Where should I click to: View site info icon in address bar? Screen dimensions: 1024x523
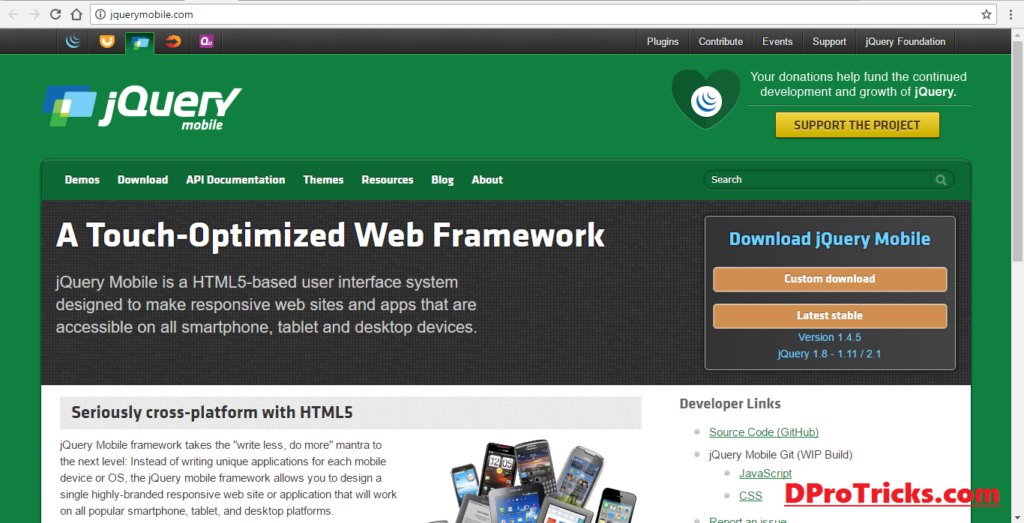pyautogui.click(x=100, y=14)
